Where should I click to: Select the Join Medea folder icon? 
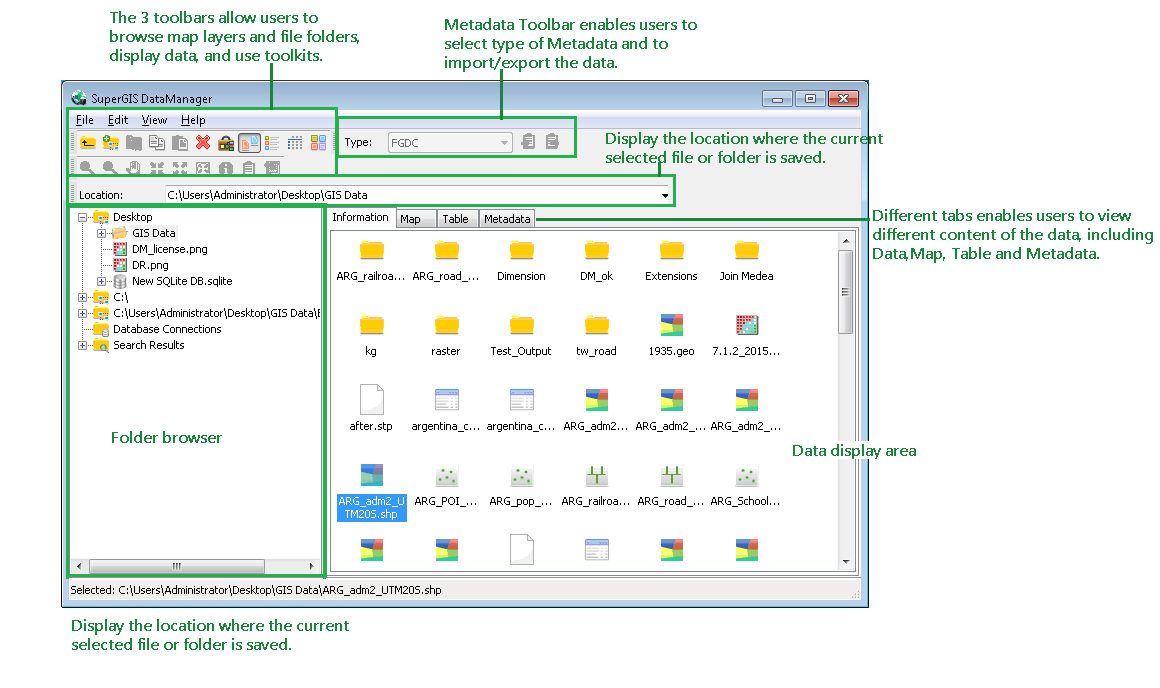point(746,250)
